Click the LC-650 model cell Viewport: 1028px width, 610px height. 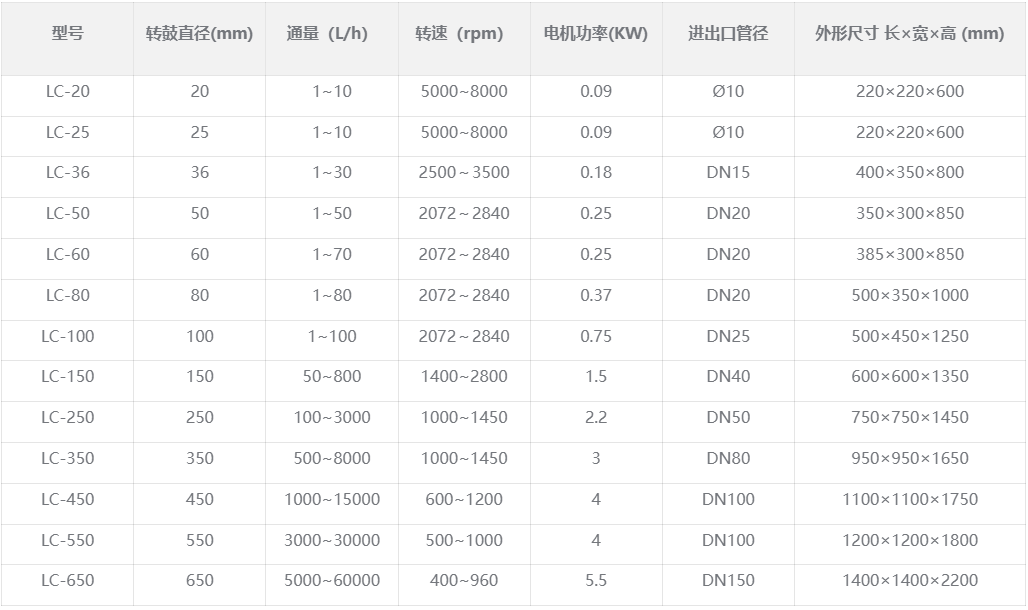click(x=67, y=580)
